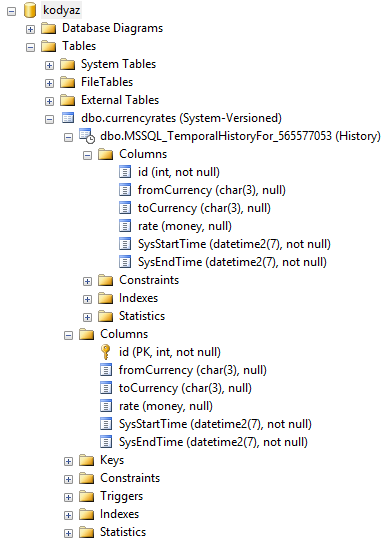
Task: Expand the main table Indexes node
Action: tap(68, 515)
